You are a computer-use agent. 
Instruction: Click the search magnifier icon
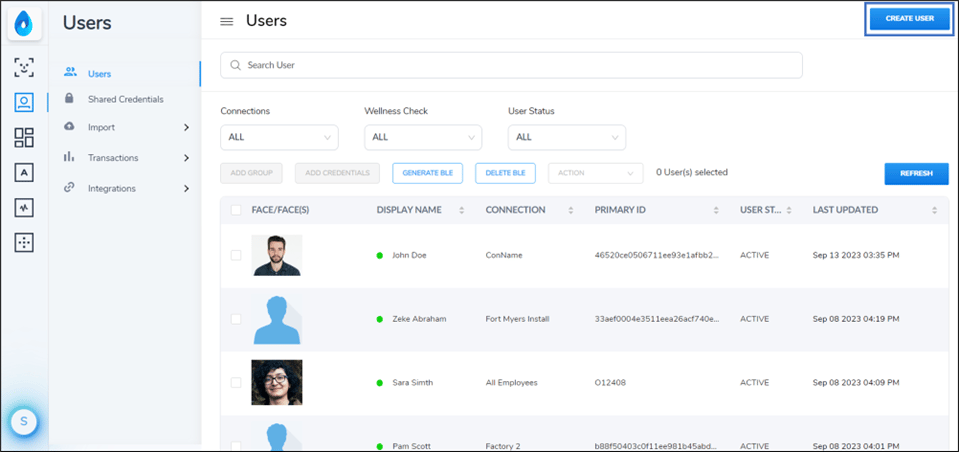click(x=235, y=65)
